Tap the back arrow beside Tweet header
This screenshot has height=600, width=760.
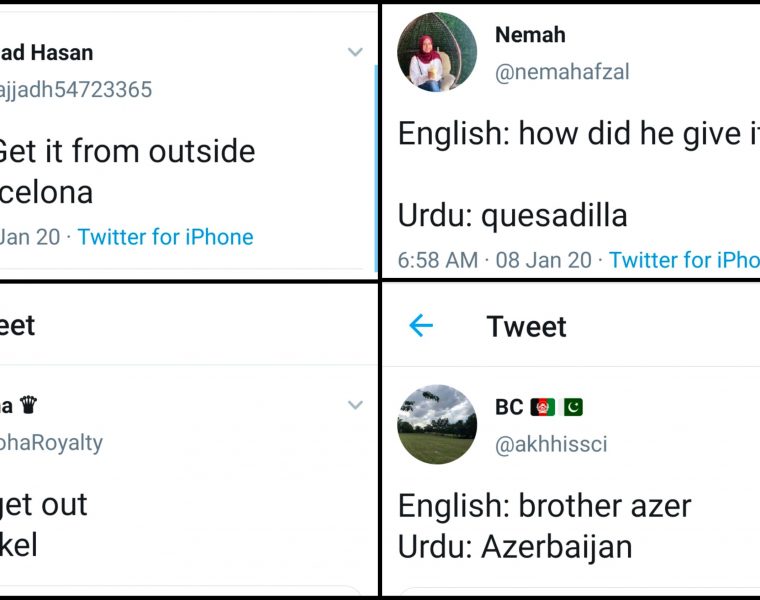click(421, 326)
